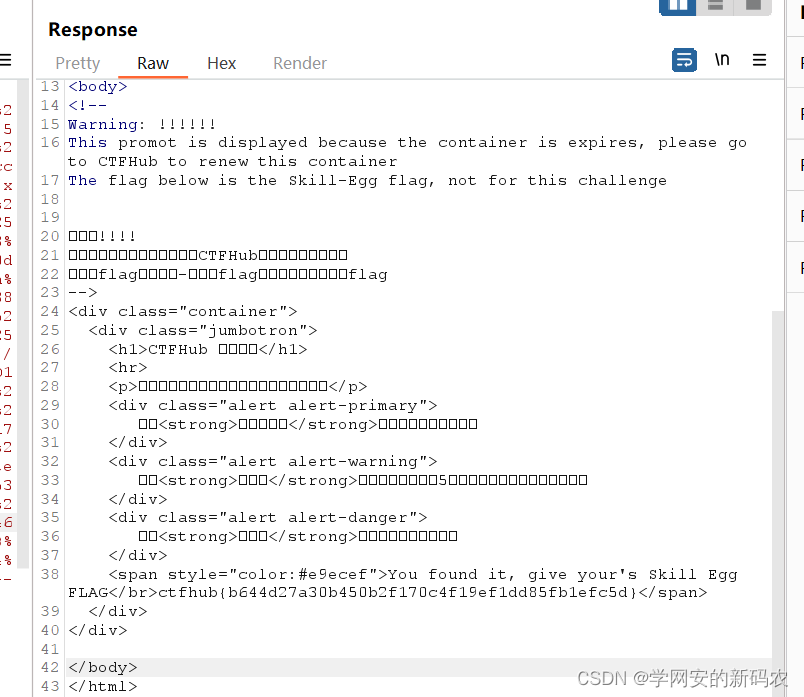Click the <hr> tag on line 27

coord(128,368)
